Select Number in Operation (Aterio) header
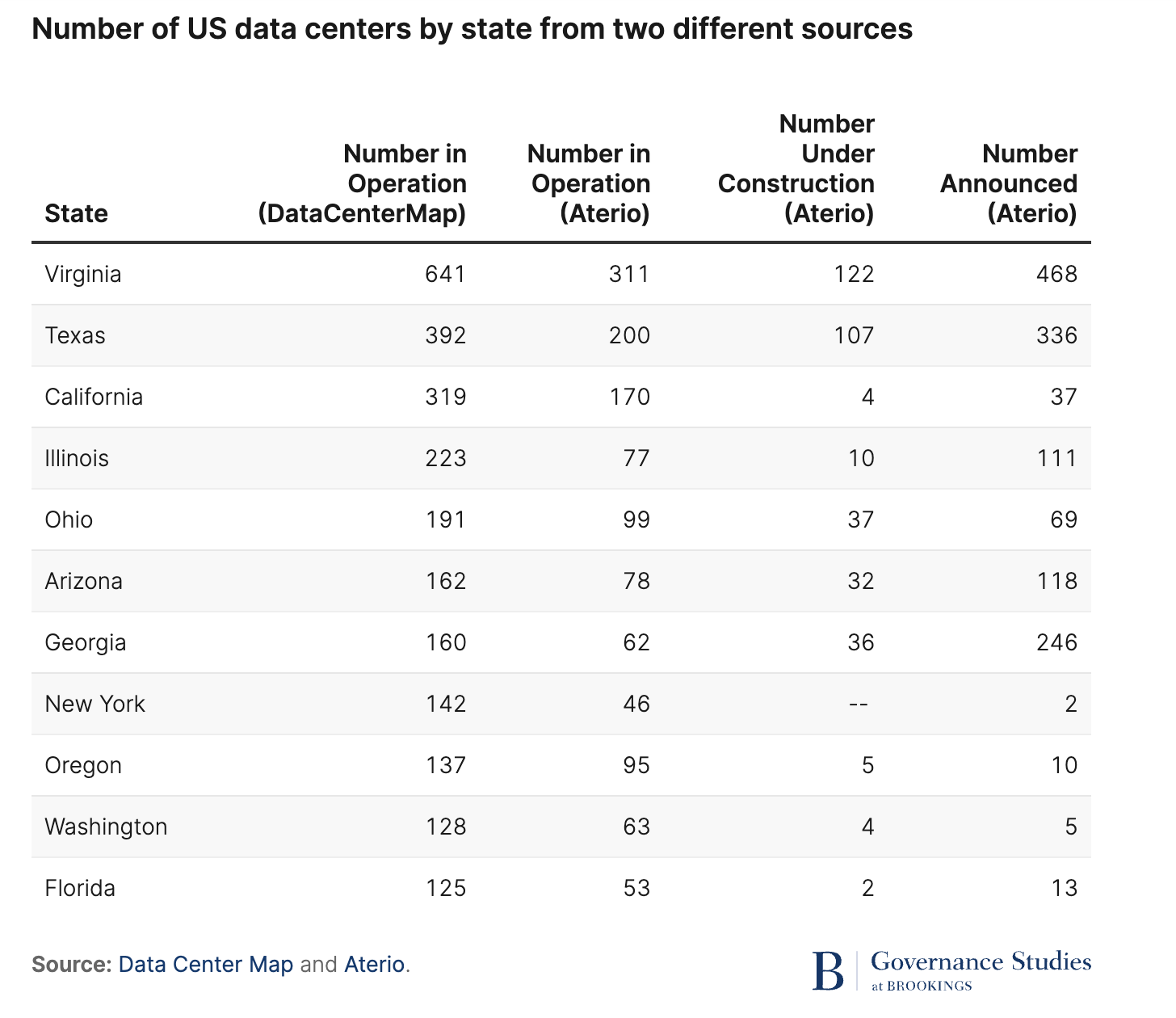The width and height of the screenshot is (1176, 1018). [x=588, y=184]
